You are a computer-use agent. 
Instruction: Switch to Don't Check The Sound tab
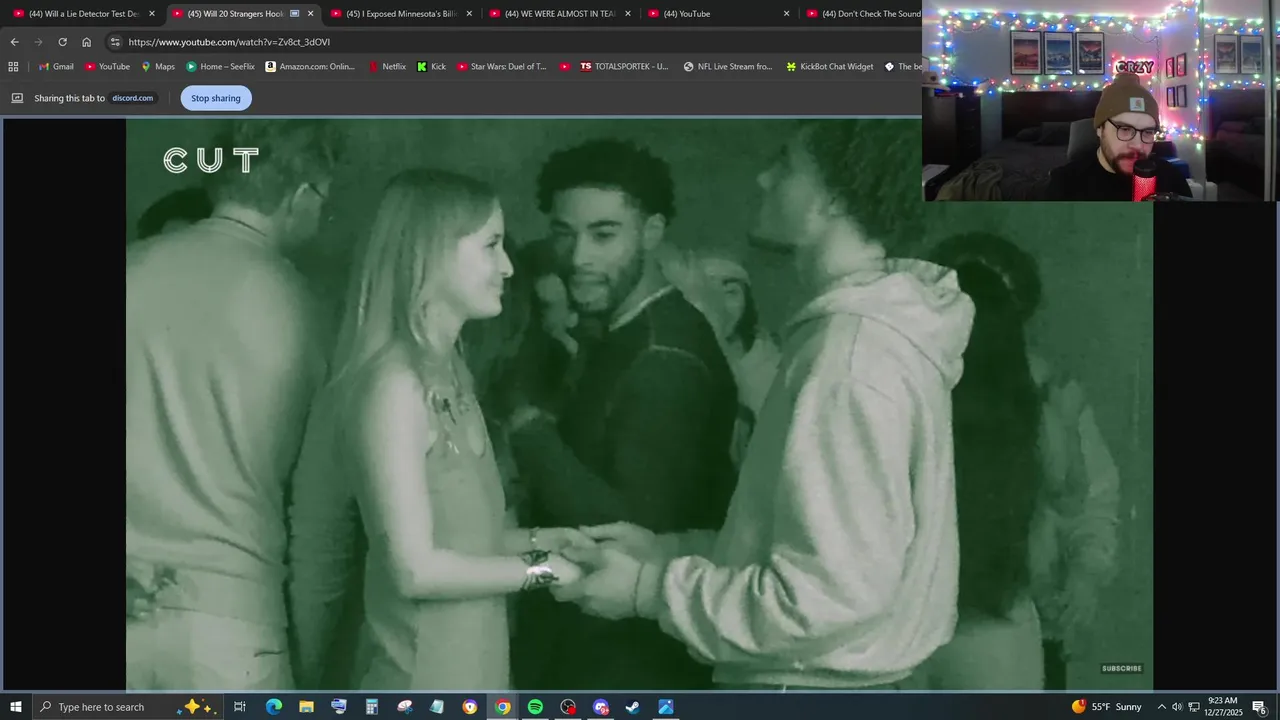(864, 14)
